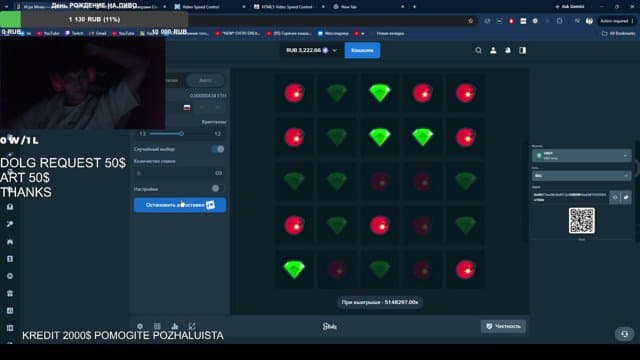Click the Stake logo below the board
Image resolution: width=640 pixels, height=360 pixels.
click(x=330, y=326)
